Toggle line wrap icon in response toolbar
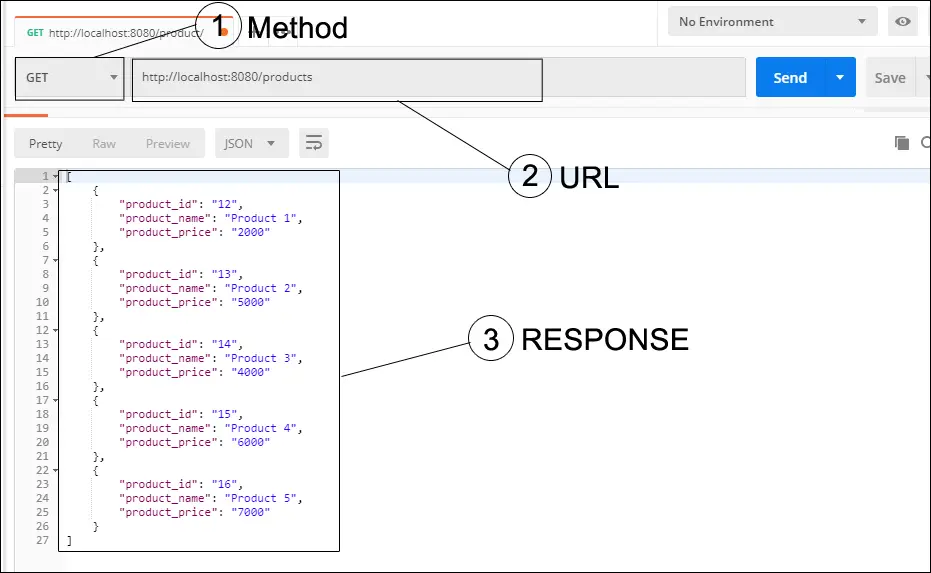The width and height of the screenshot is (931, 573). [x=314, y=143]
